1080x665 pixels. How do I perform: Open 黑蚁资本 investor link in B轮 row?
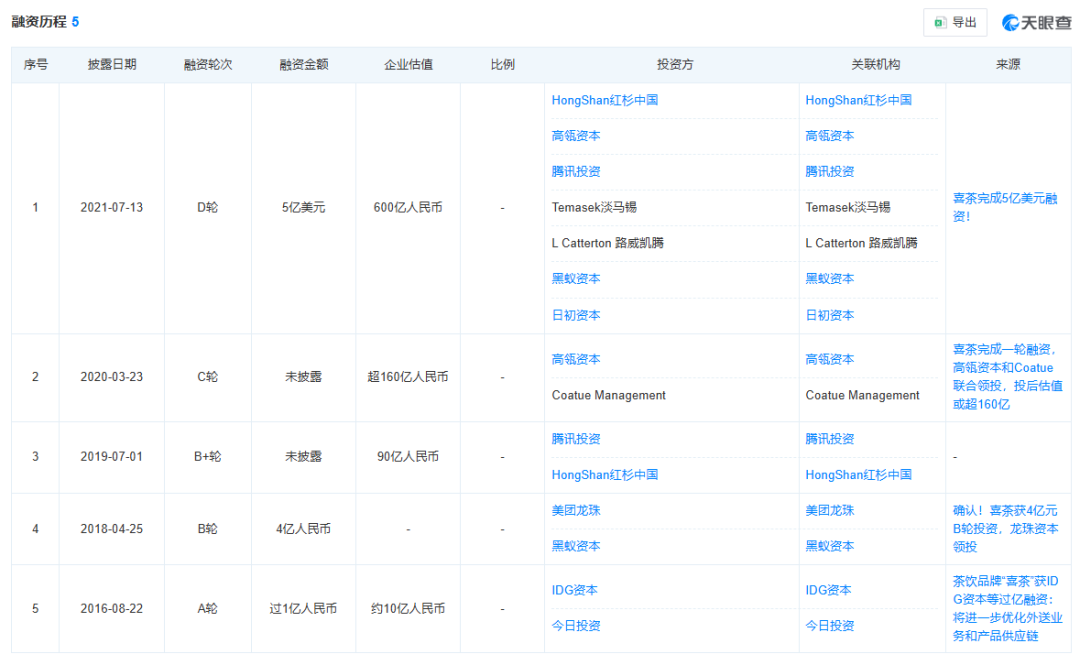click(576, 546)
